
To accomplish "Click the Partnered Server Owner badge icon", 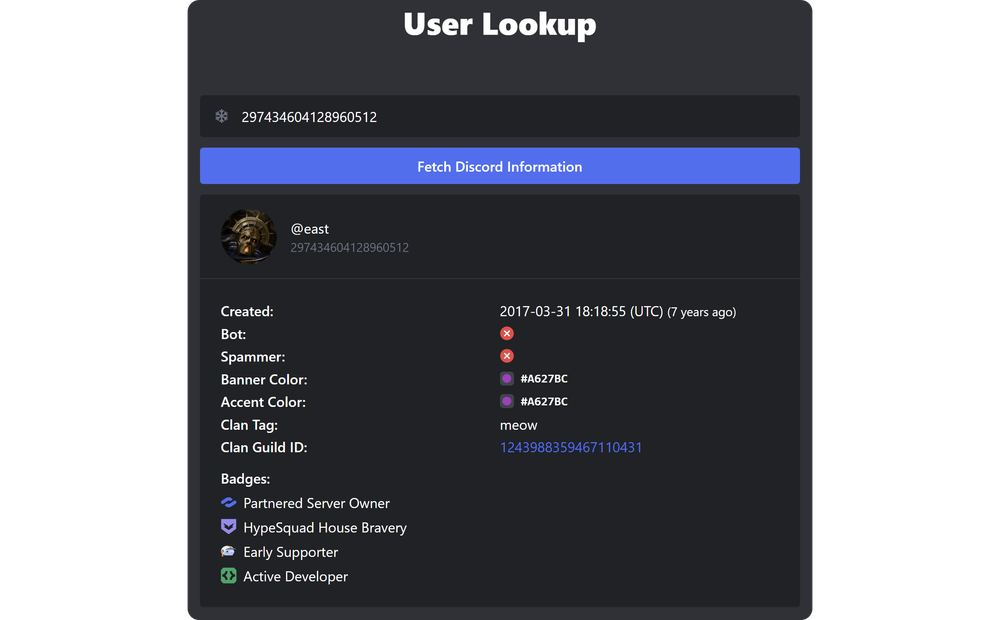I will [x=228, y=503].
